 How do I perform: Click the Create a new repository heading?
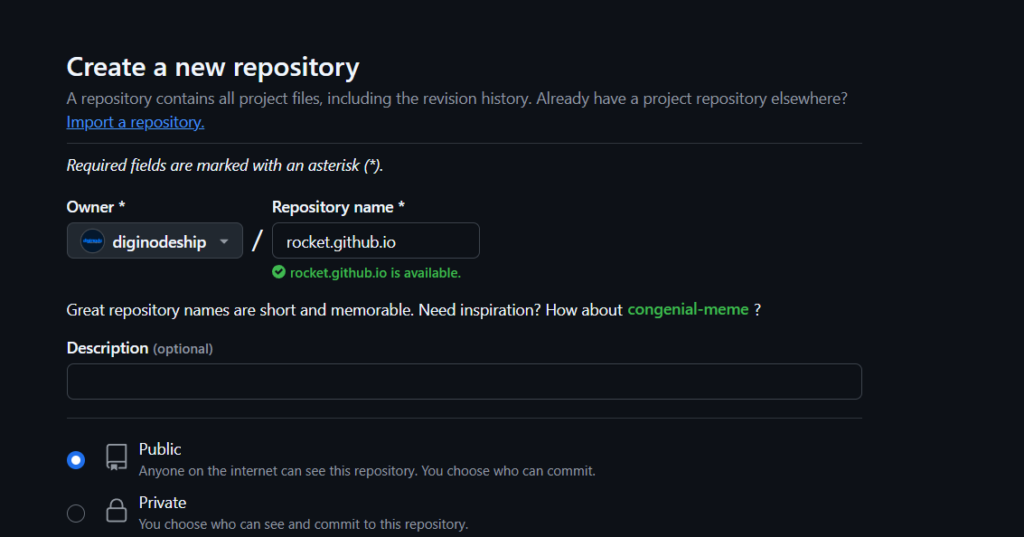click(212, 67)
